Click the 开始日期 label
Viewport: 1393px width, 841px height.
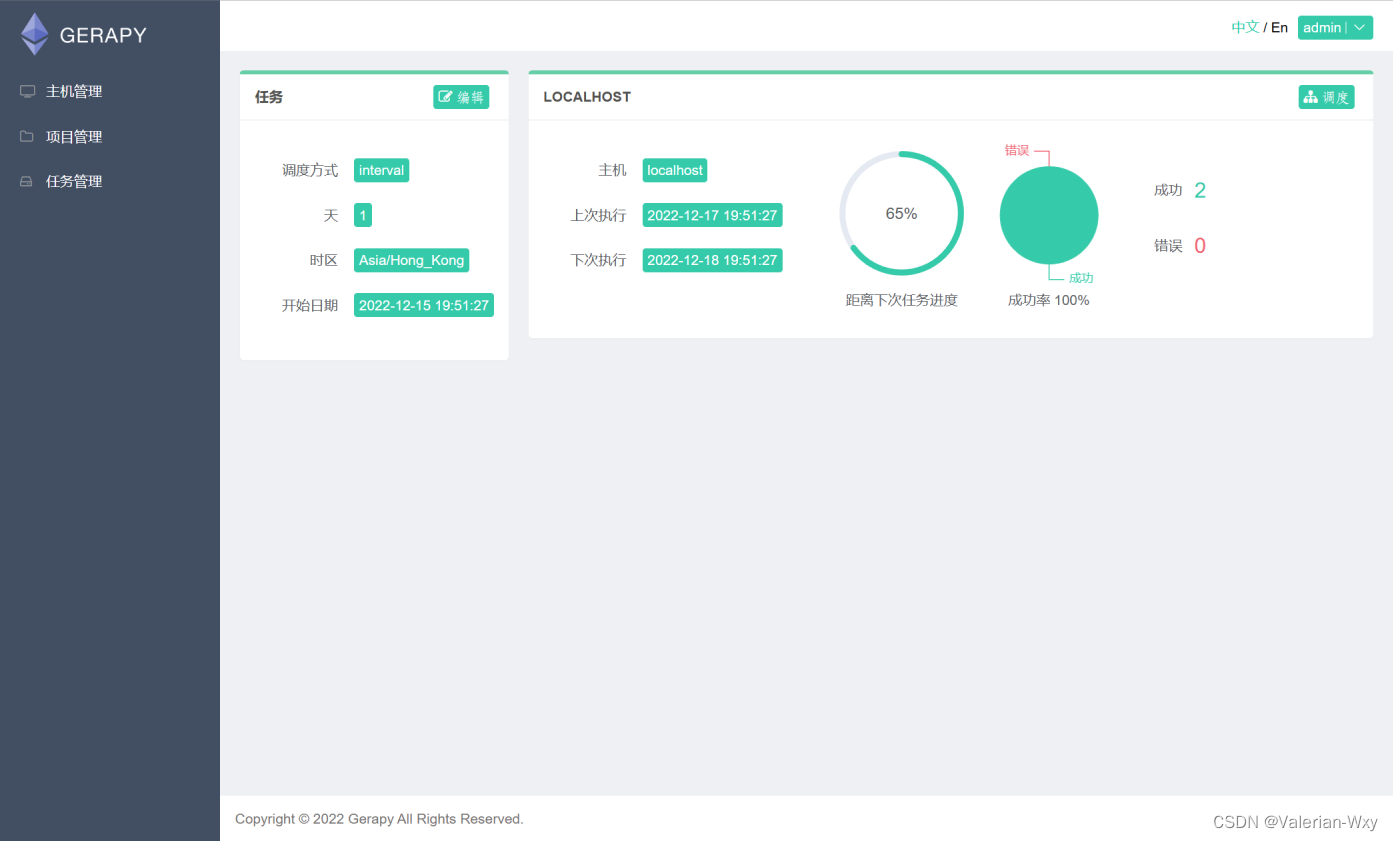310,305
